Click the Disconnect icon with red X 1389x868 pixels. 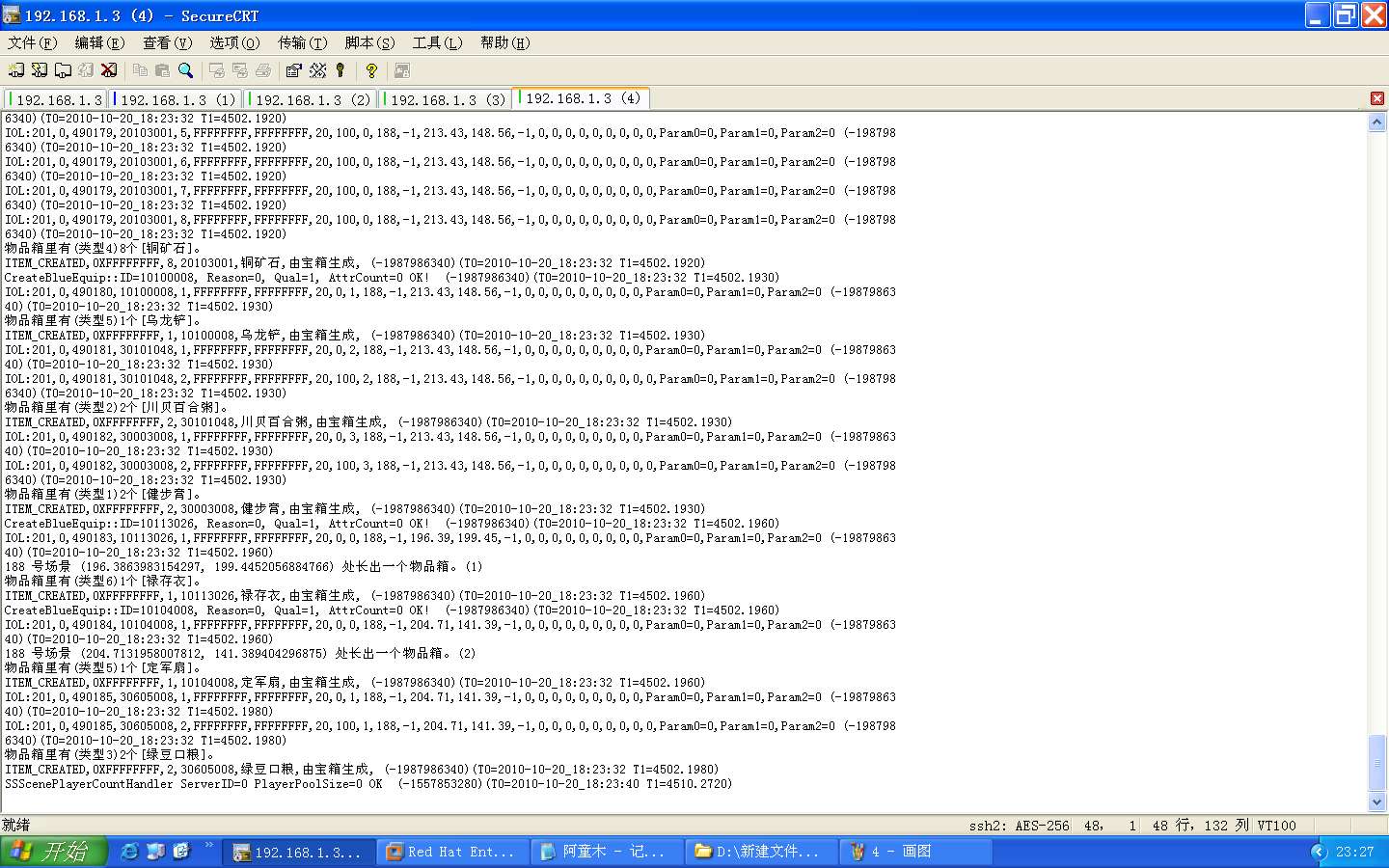tap(109, 70)
